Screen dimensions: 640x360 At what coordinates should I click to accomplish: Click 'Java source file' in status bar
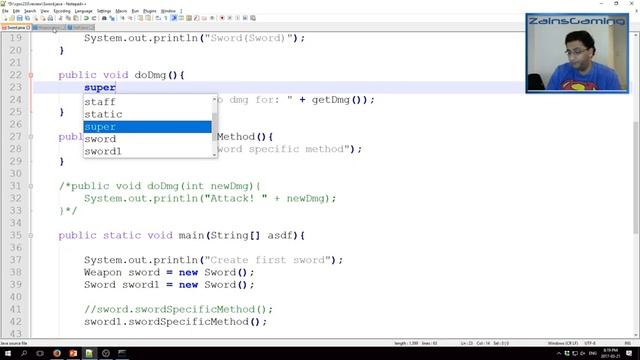coord(14,343)
